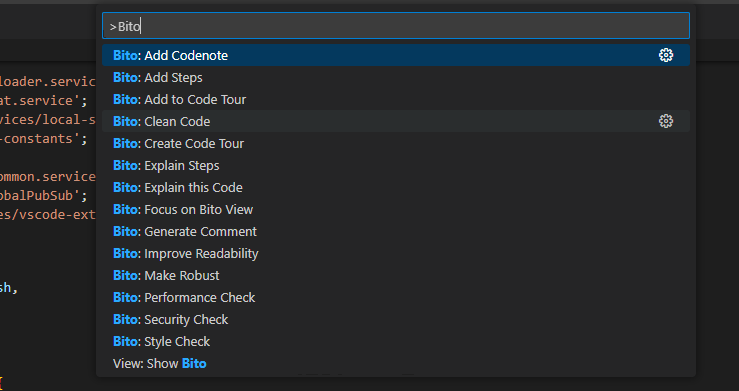Click the command palette search field
Screen dimensions: 739x391
[396, 26]
